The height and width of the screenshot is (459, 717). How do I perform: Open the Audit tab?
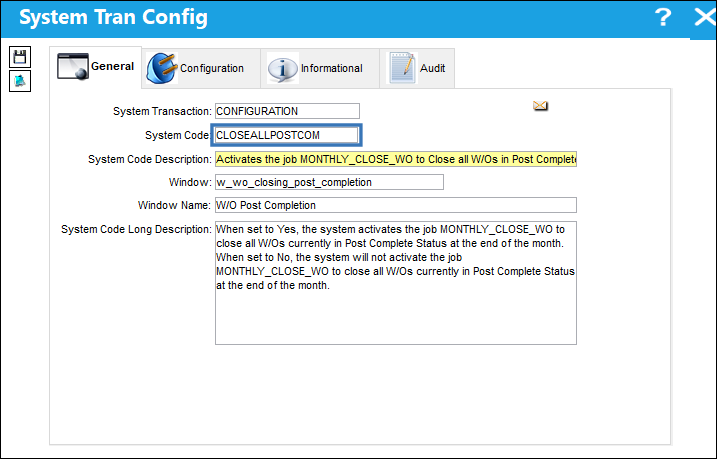(x=417, y=68)
